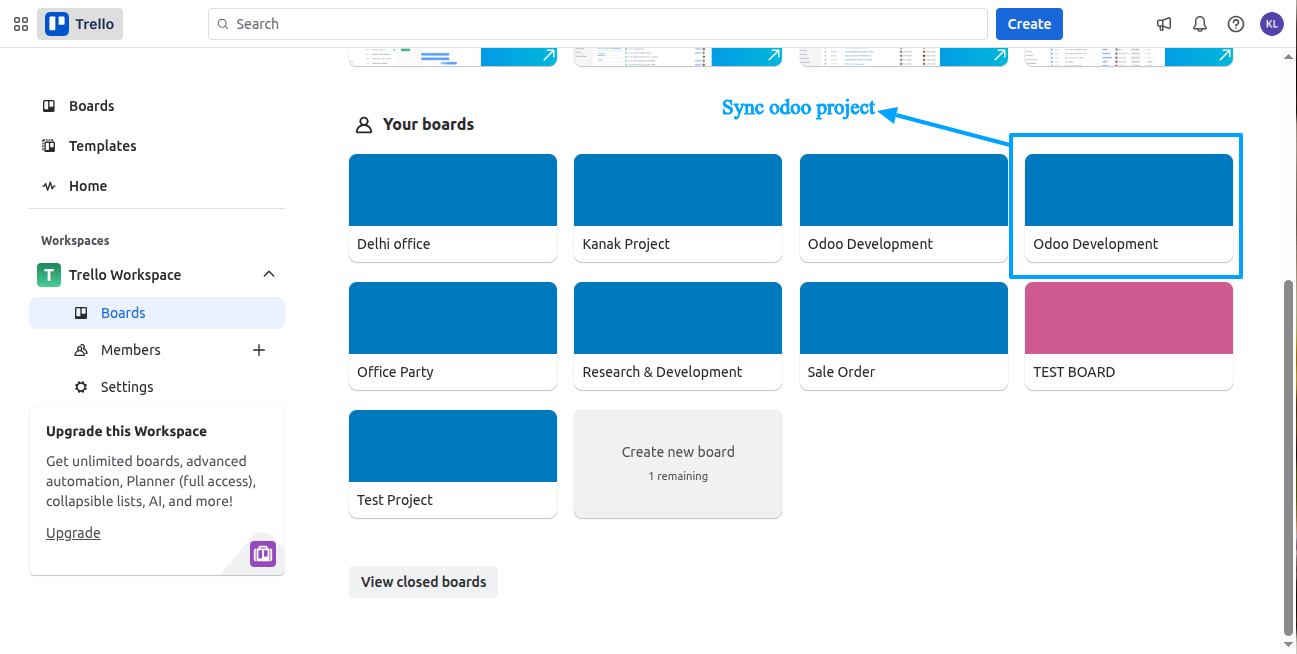The image size is (1297, 654).
Task: Open the Office Party board
Action: click(x=453, y=336)
